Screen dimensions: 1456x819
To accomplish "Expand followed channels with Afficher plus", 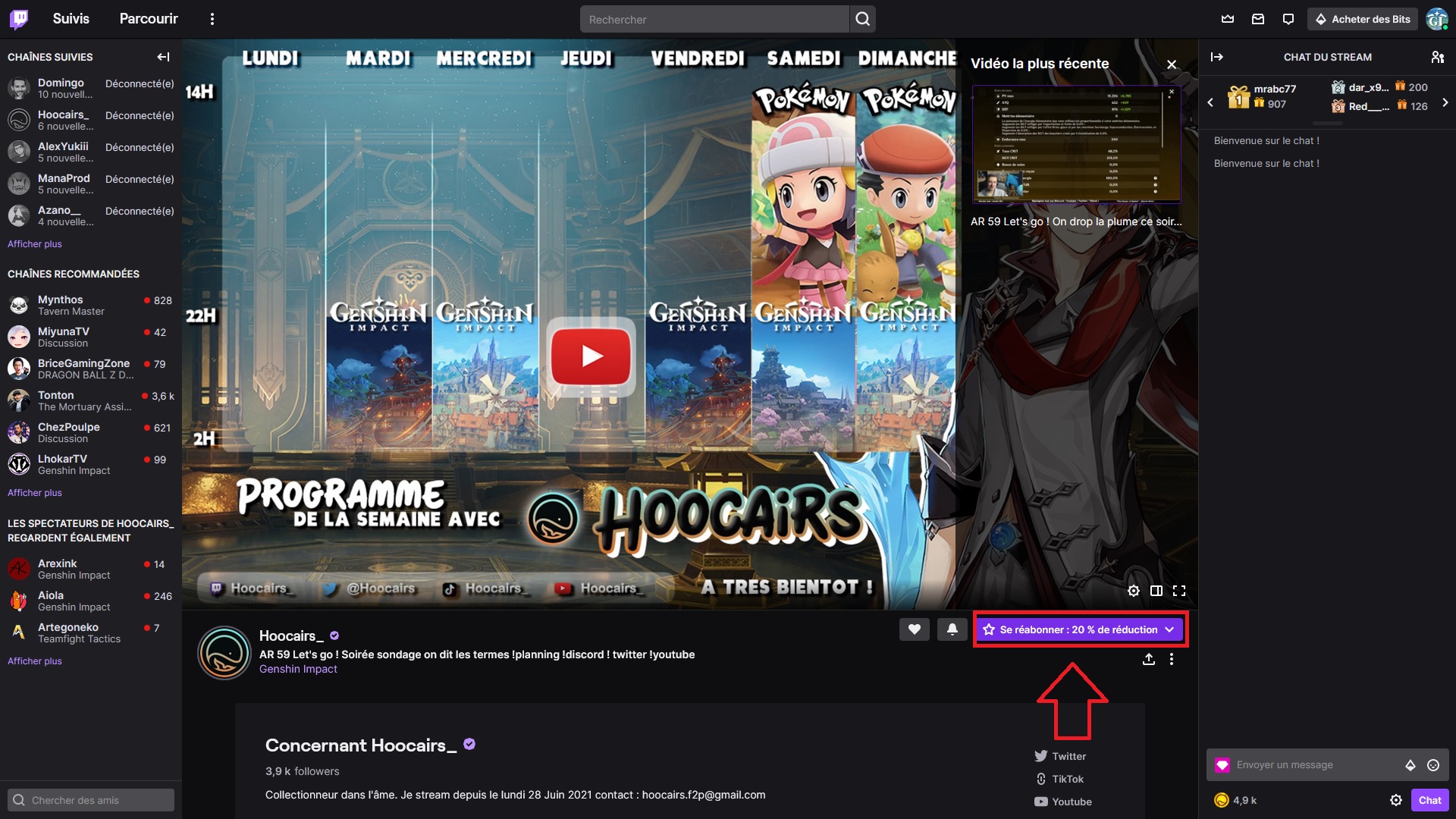I will point(35,244).
